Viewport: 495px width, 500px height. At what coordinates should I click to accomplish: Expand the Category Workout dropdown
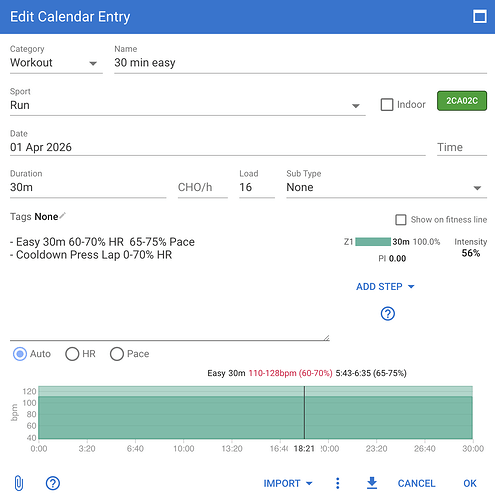[56, 63]
